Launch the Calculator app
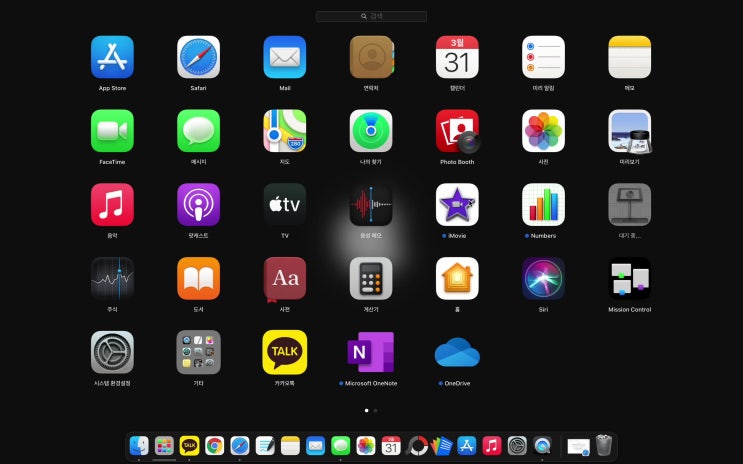The width and height of the screenshot is (743, 464). tap(371, 279)
